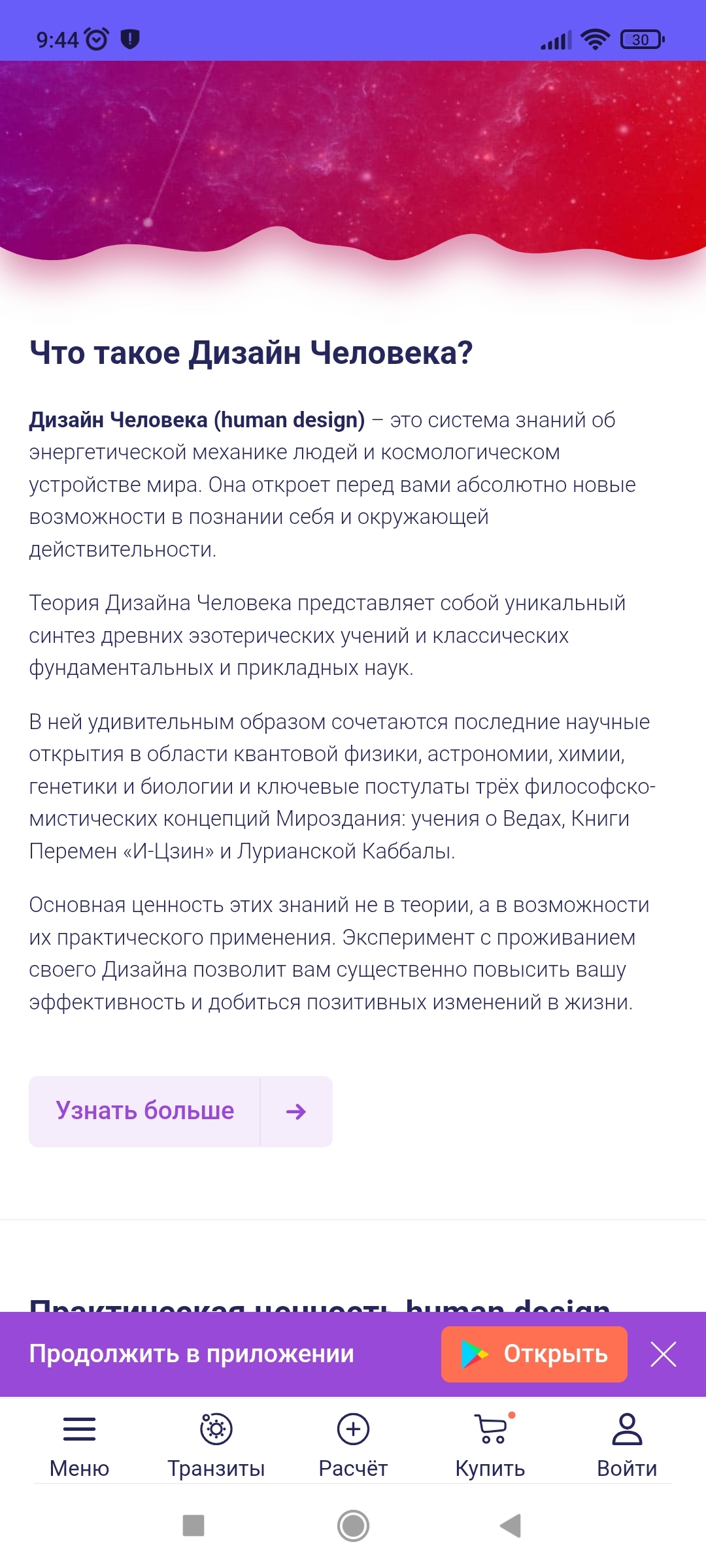The image size is (706, 1568).
Task: Tap the Продолжить в приложении banner text
Action: click(192, 1354)
